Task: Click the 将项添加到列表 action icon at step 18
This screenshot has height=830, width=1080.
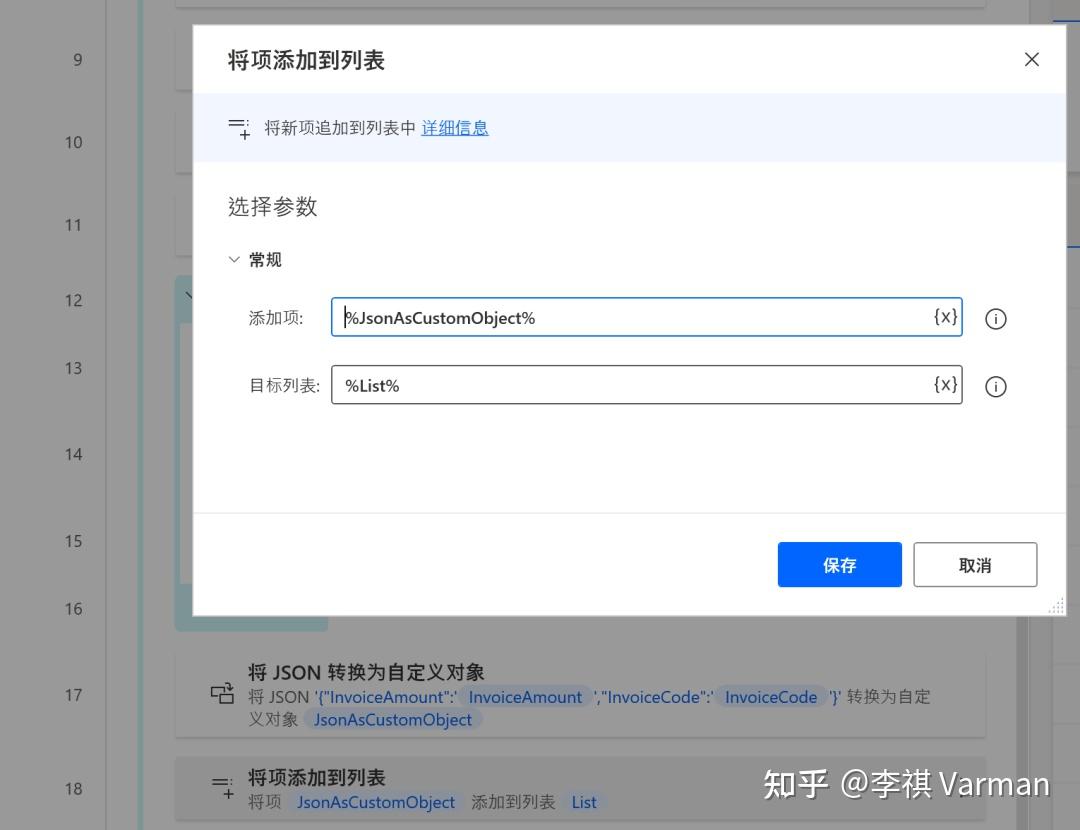Action: (223, 788)
